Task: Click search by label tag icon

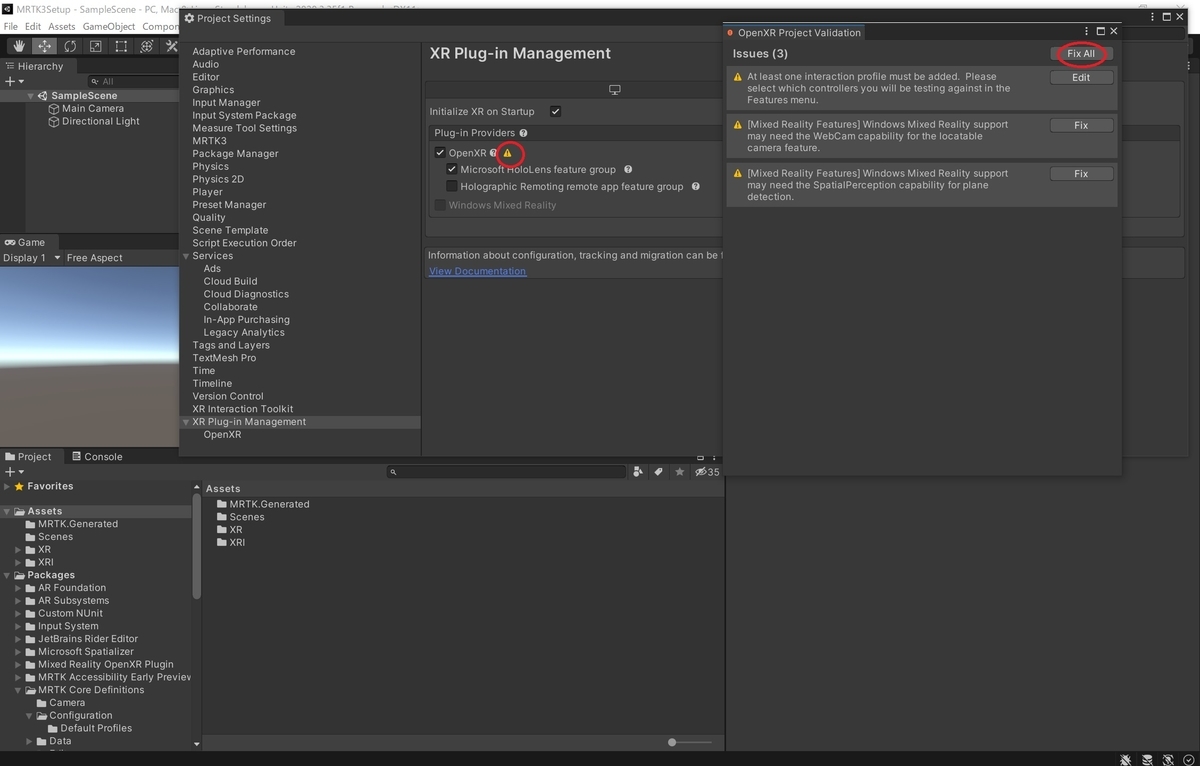Action: [x=659, y=472]
